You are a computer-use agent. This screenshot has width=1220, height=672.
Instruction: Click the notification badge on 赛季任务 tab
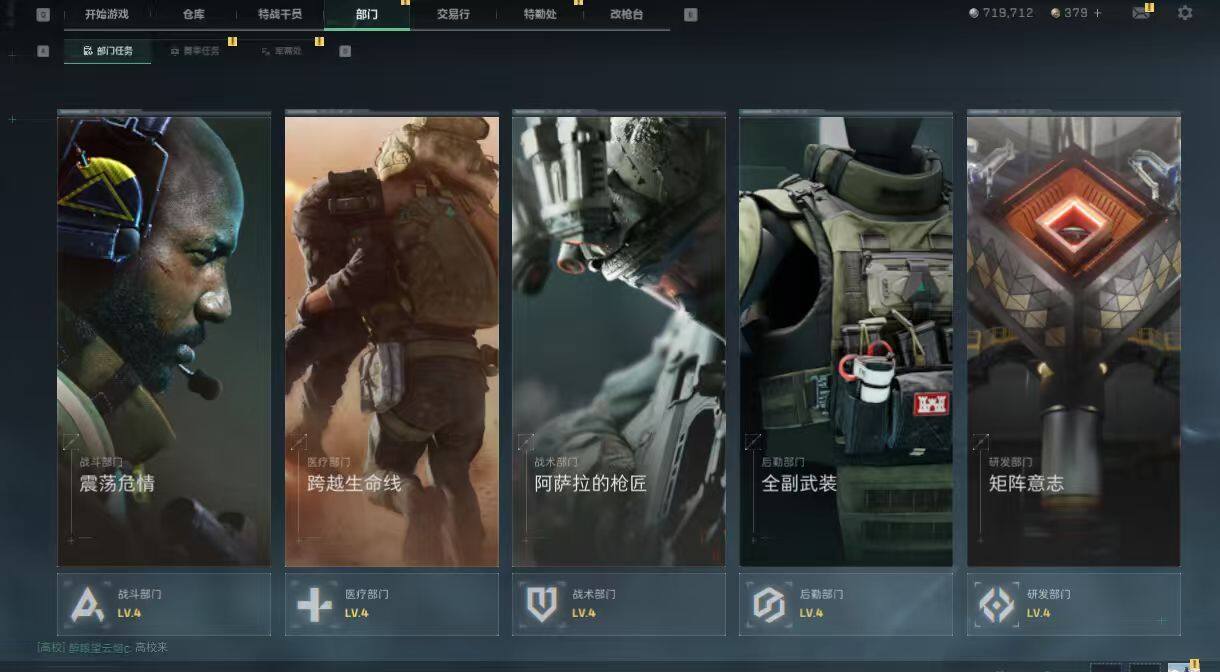click(232, 41)
